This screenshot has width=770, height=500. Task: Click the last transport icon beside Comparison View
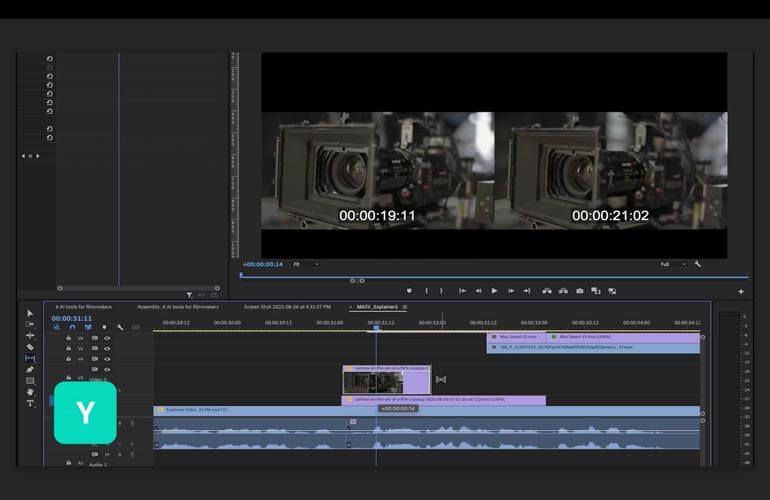click(x=612, y=291)
